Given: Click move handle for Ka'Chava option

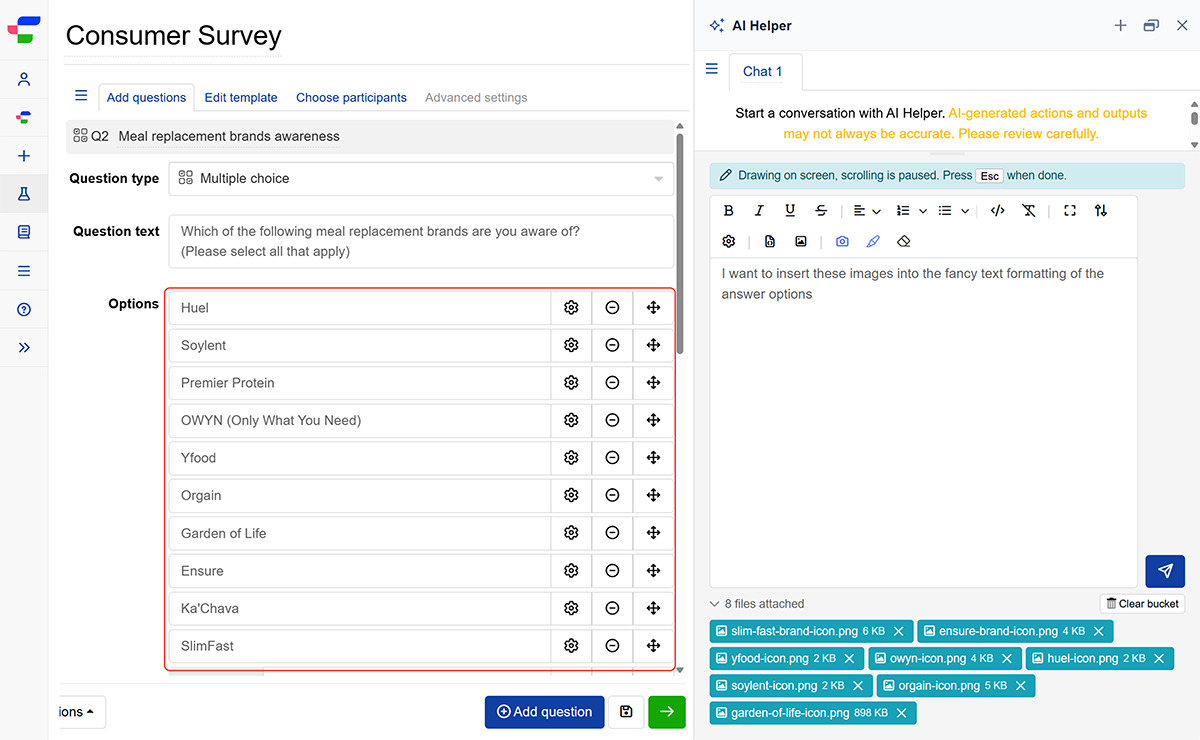Looking at the screenshot, I should [x=653, y=608].
